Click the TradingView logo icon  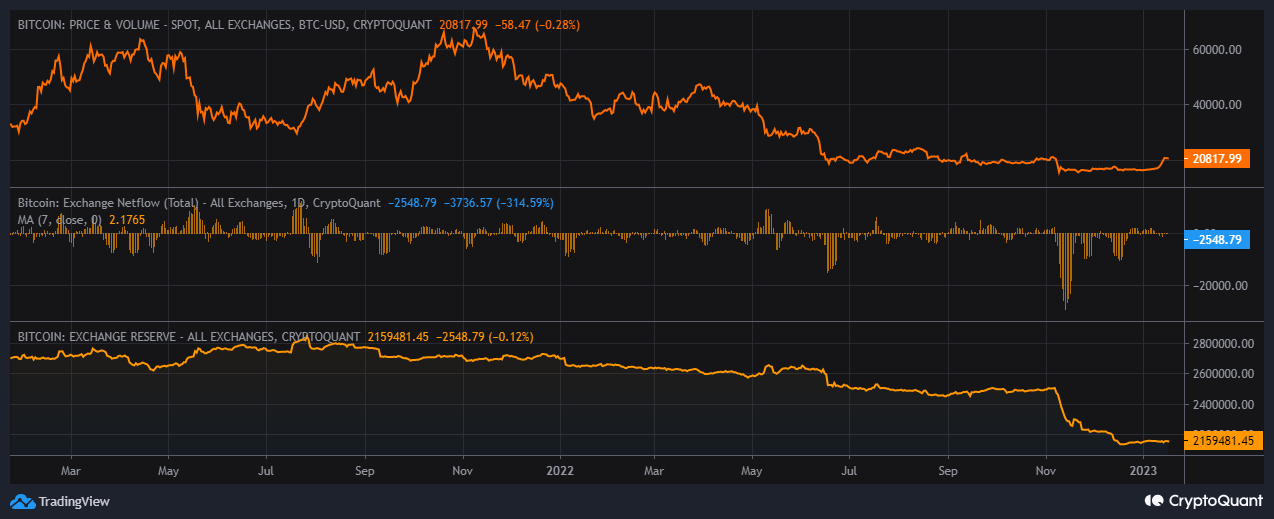point(21,501)
